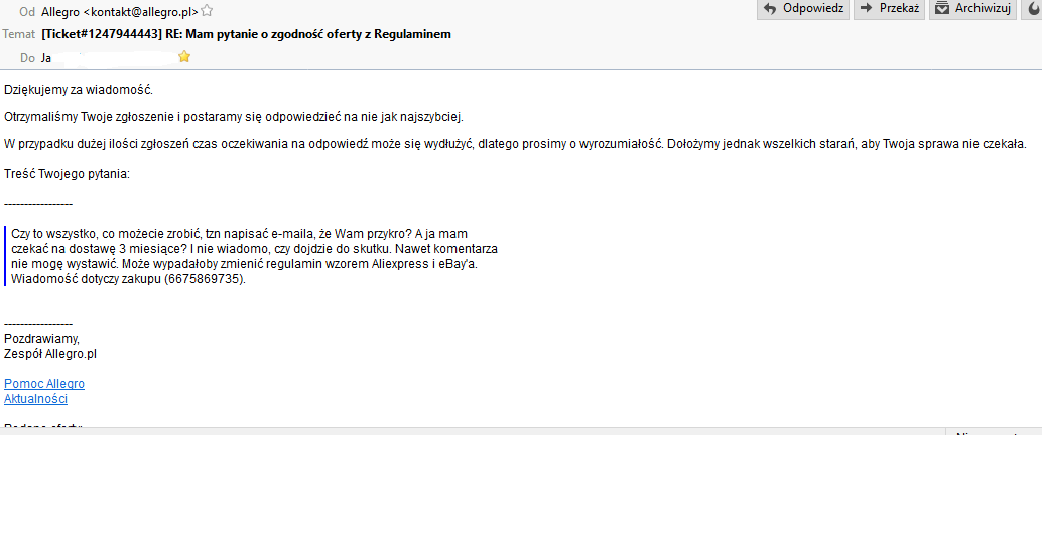Click the forward arrow icon in Przekaż
Viewport: 1042px width, 540px height.
[x=867, y=8]
